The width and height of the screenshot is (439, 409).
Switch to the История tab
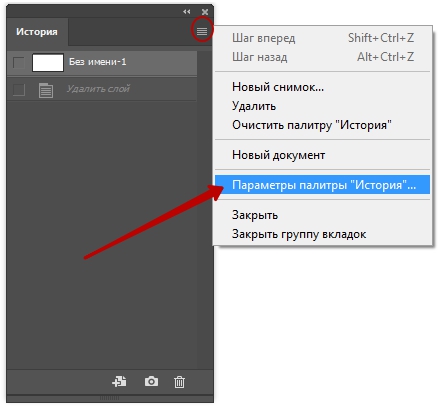(x=37, y=32)
